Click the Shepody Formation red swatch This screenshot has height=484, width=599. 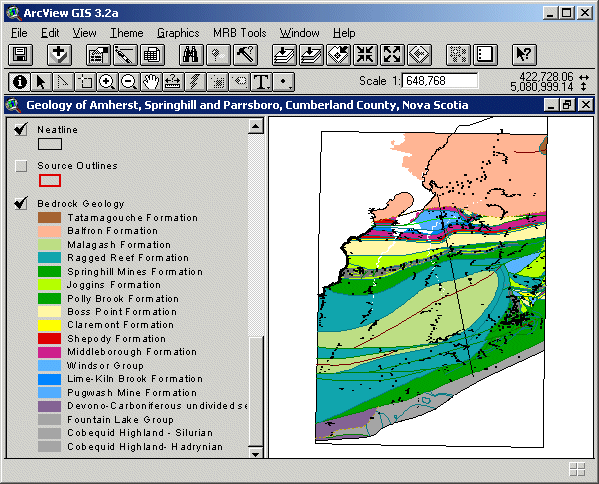[50, 339]
